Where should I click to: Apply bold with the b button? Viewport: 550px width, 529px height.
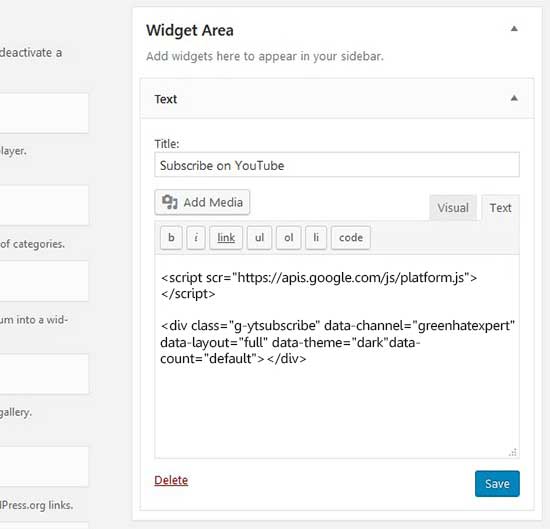(x=171, y=237)
